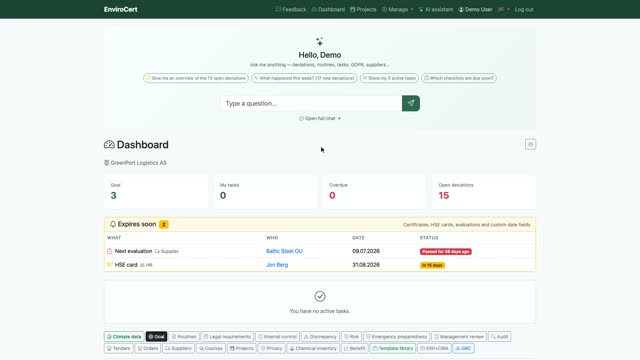Viewport: 640px width, 360px height.
Task: Go to Dashboard in the top navigation
Action: 328,9
